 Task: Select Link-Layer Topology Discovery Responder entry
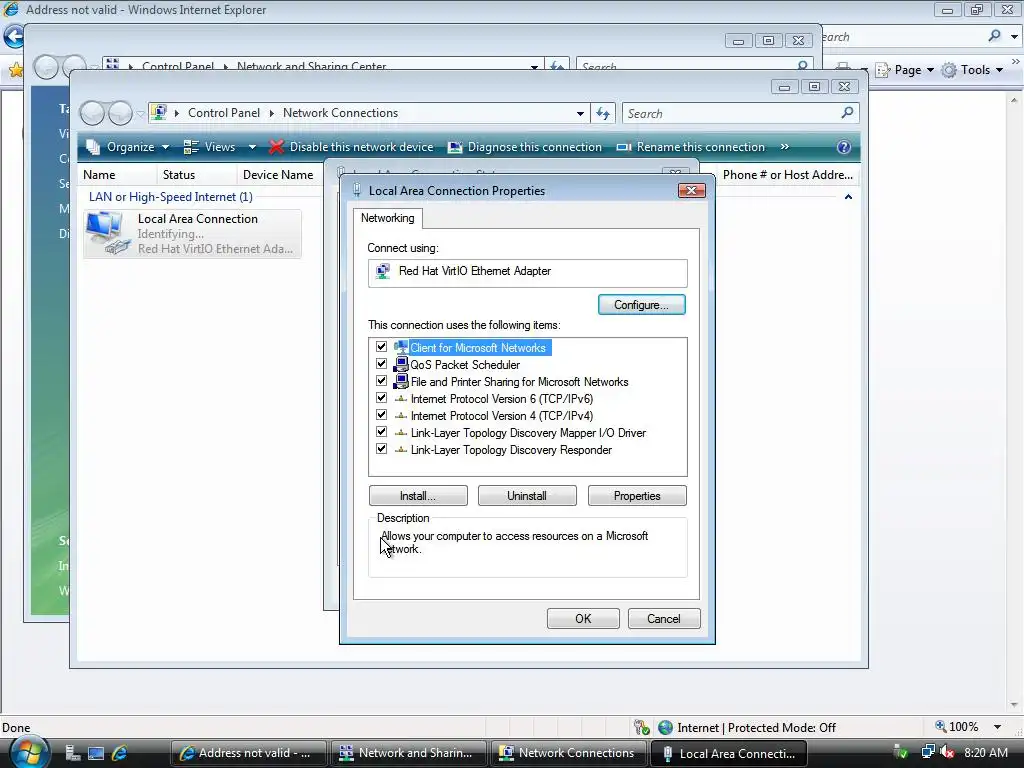click(511, 449)
